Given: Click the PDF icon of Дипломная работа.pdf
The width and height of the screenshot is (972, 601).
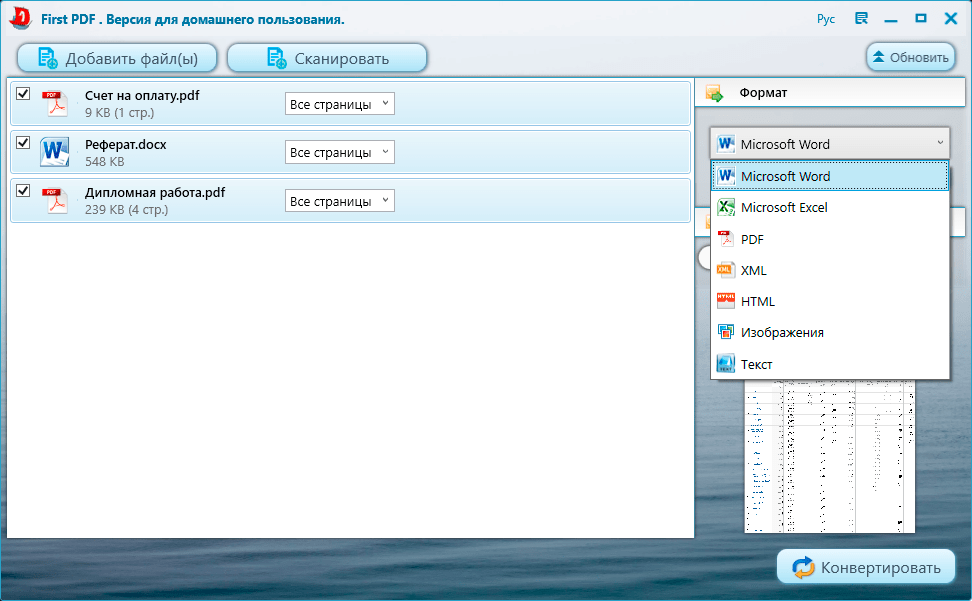Looking at the screenshot, I should (x=55, y=201).
